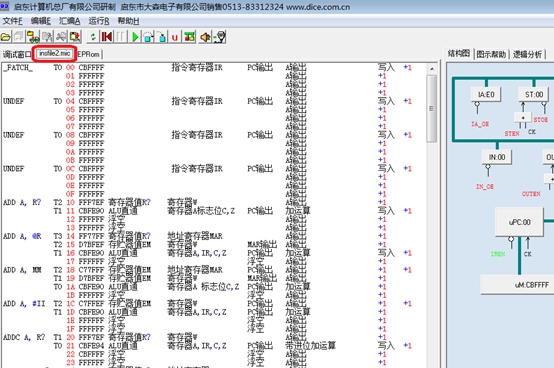
Task: Click the red U toolbar icon
Action: [x=175, y=37]
